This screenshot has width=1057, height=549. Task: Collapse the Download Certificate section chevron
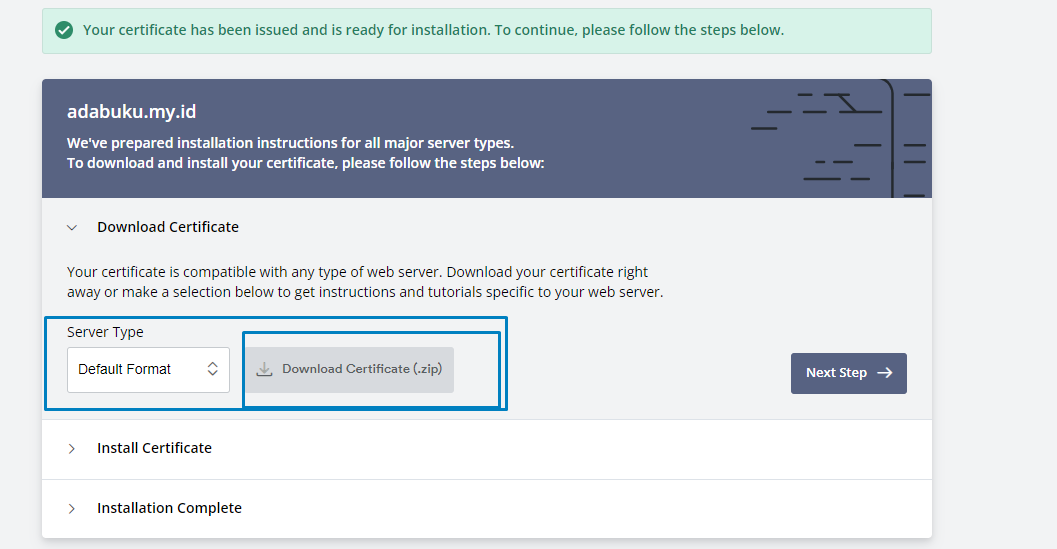pyautogui.click(x=72, y=228)
